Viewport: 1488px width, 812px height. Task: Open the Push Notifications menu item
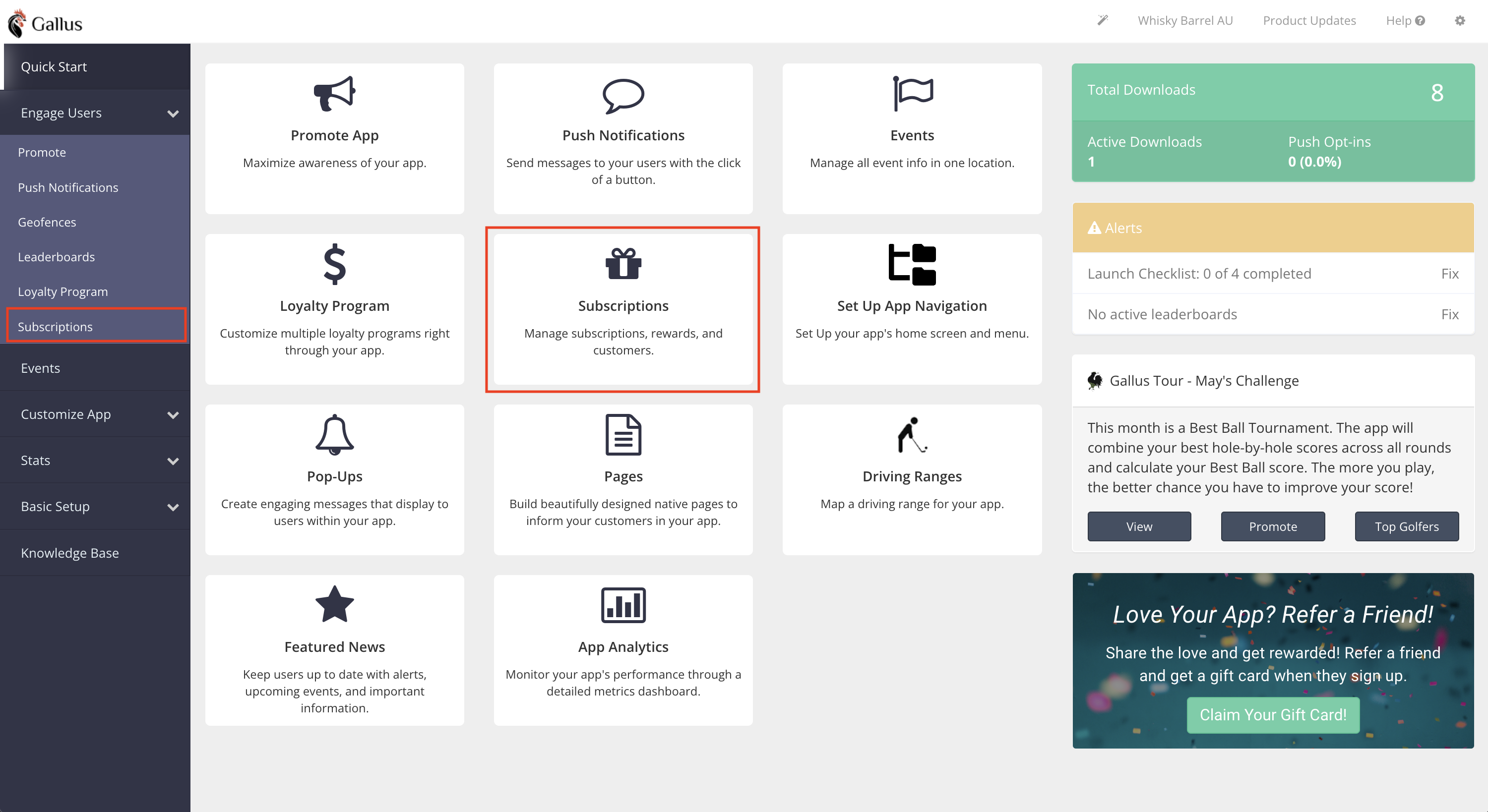tap(68, 187)
